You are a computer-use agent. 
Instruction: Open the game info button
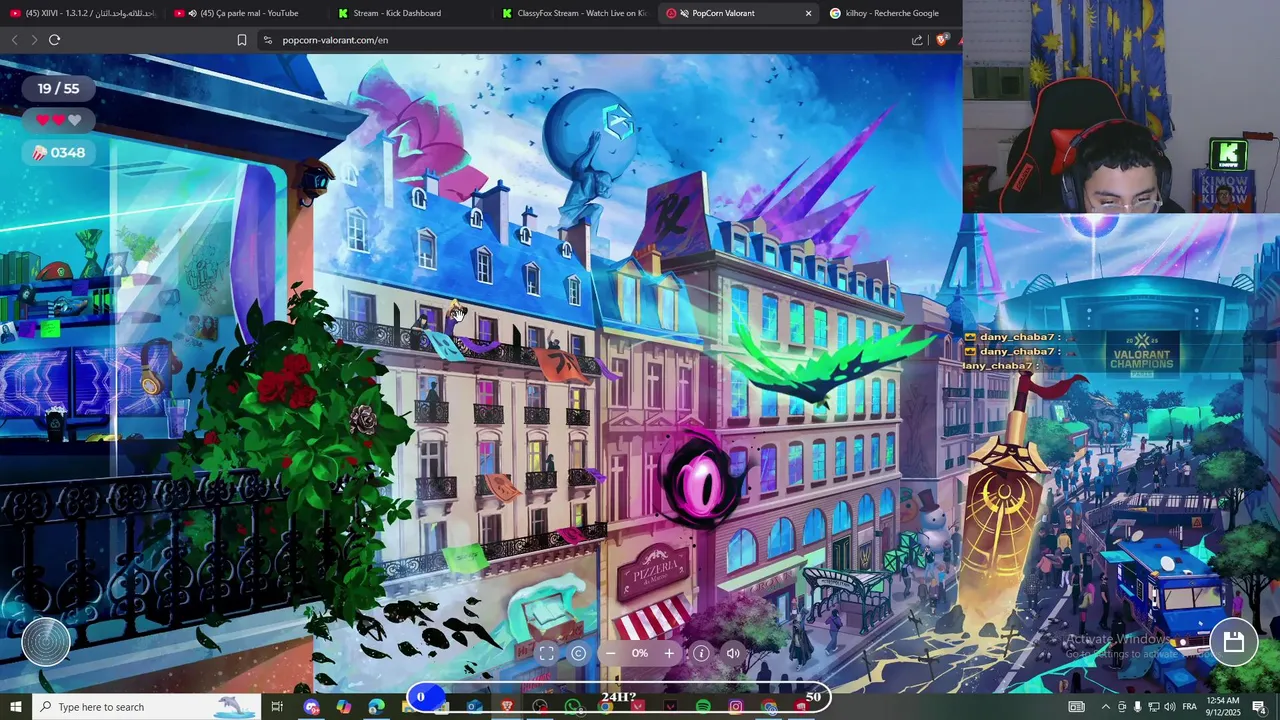(x=701, y=653)
